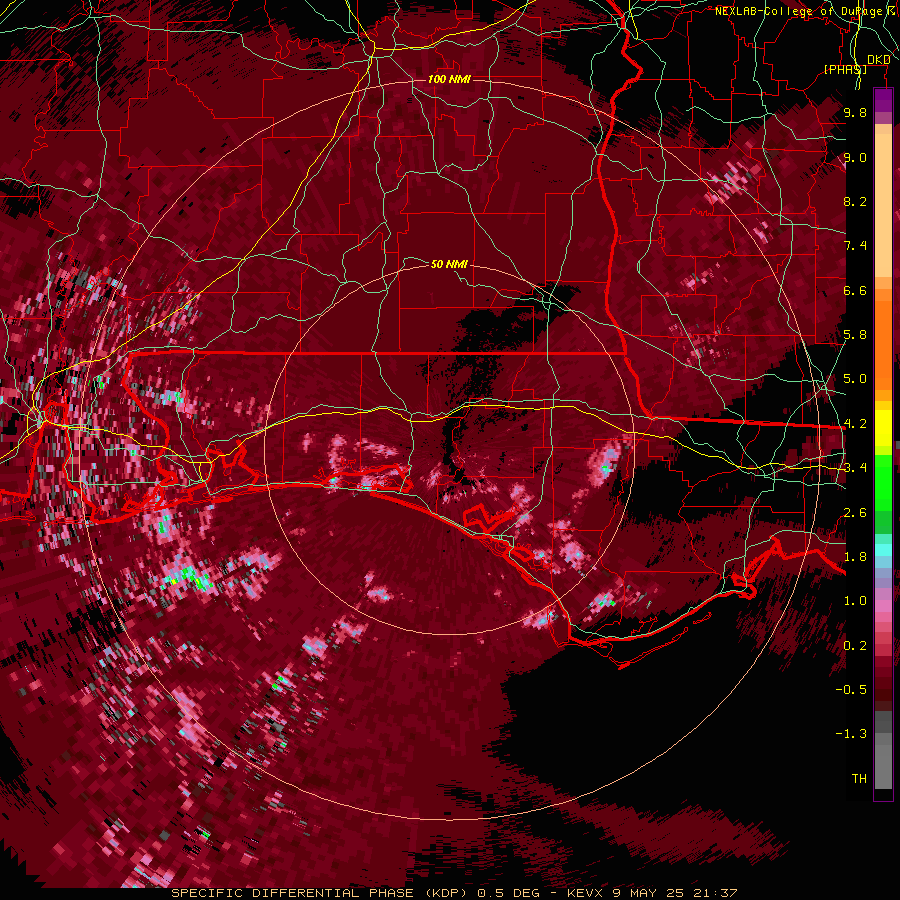The image size is (900, 900).
Task: Click the 2.6 value on color scale
Action: click(855, 513)
